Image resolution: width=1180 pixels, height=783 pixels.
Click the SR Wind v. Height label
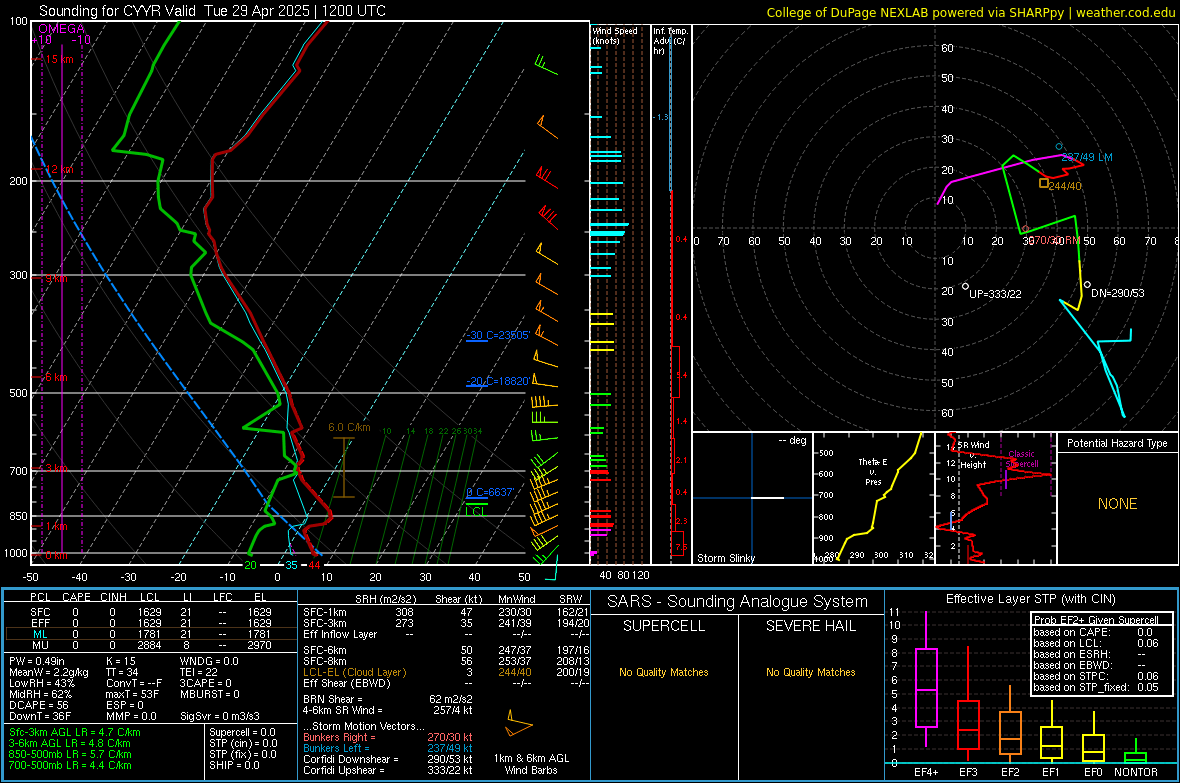pyautogui.click(x=973, y=455)
